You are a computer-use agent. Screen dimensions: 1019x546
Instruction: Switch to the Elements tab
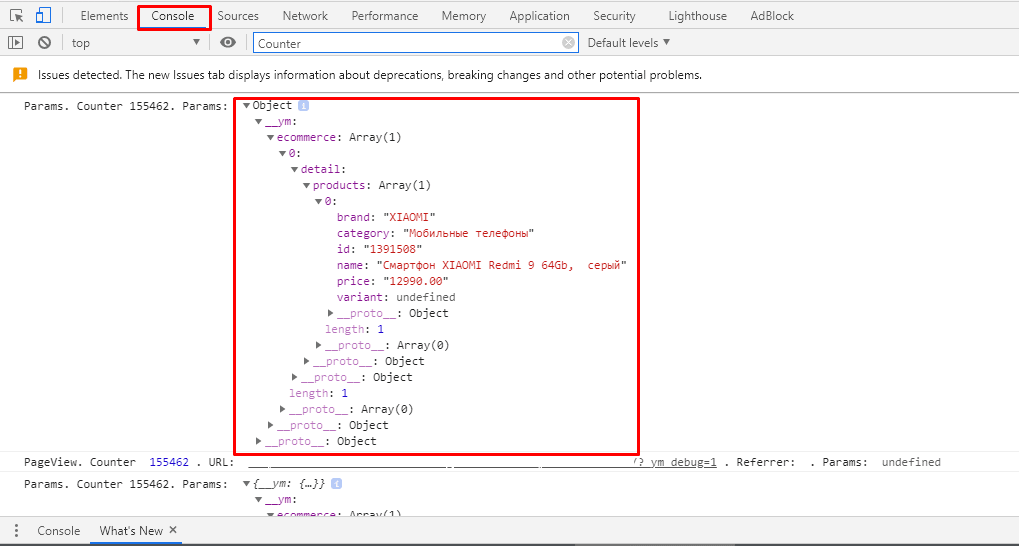(x=105, y=16)
